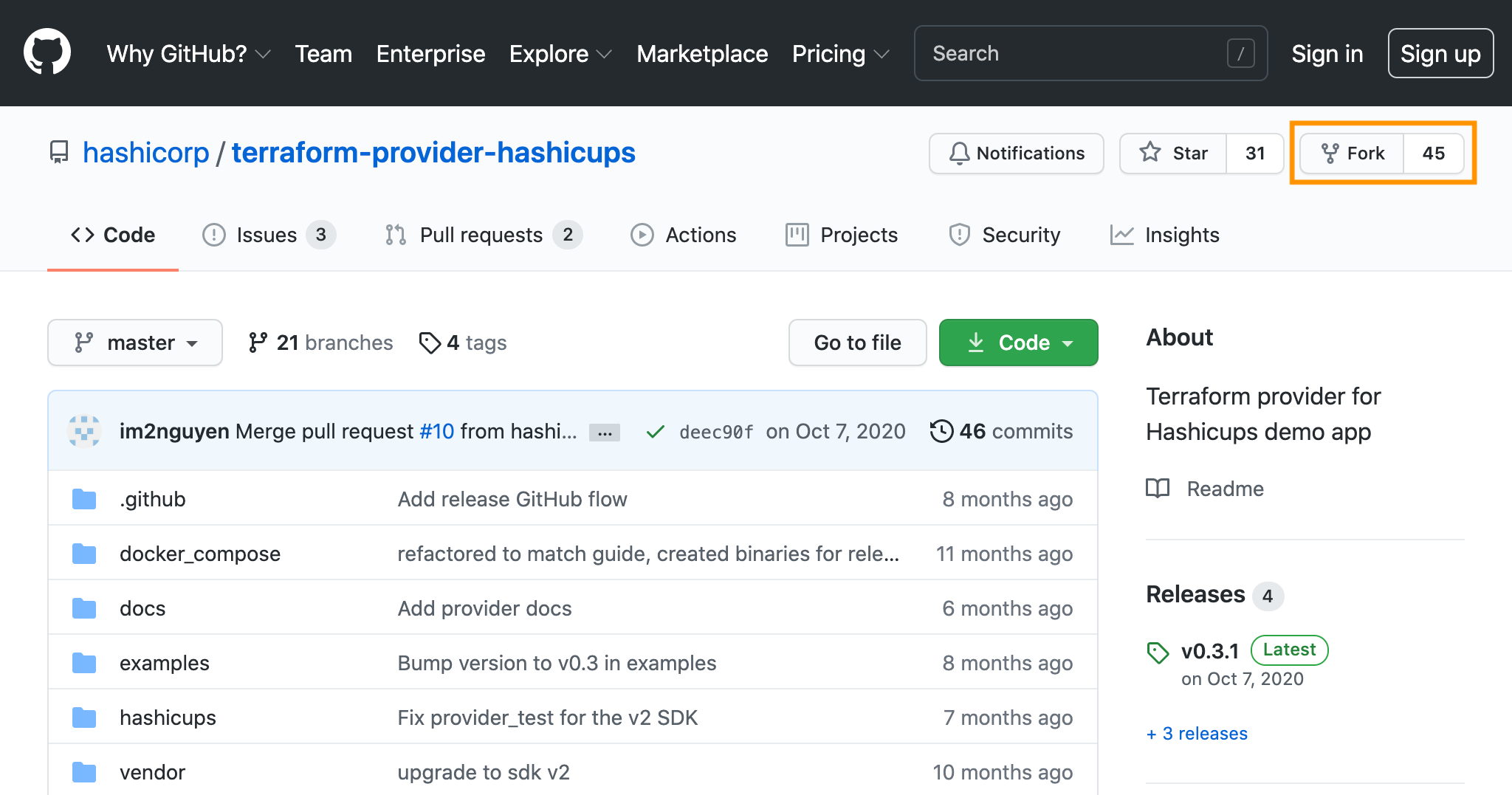Expand the truncated commit message ellipsis
The width and height of the screenshot is (1512, 795).
tap(604, 432)
